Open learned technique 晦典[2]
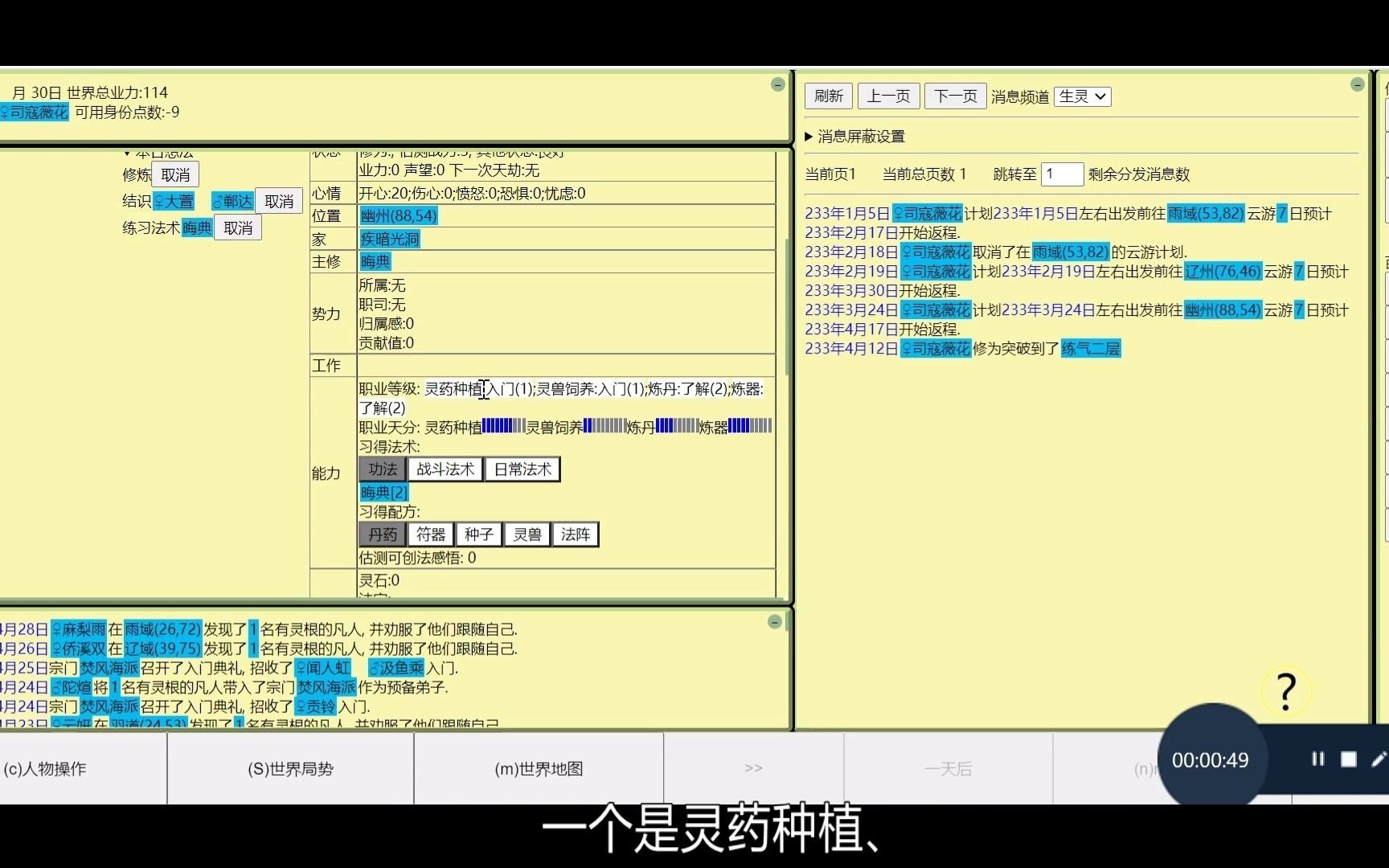Viewport: 1389px width, 868px height. tap(384, 492)
